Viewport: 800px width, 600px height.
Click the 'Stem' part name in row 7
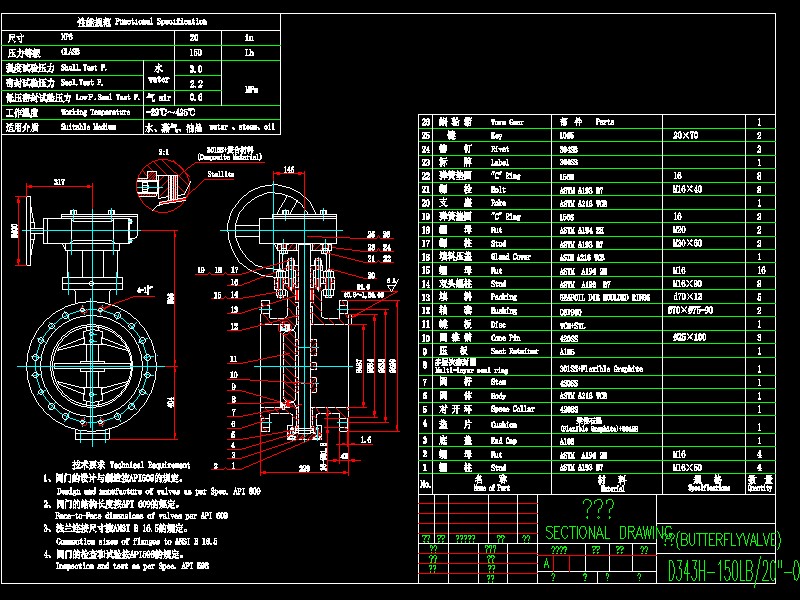click(x=498, y=382)
